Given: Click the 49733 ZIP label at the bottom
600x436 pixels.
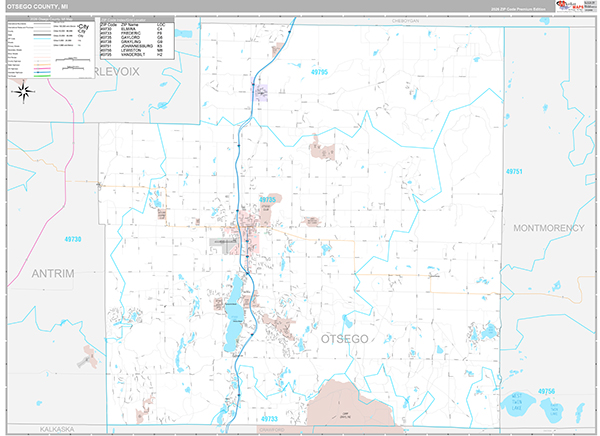Looking at the screenshot, I should pyautogui.click(x=269, y=419).
